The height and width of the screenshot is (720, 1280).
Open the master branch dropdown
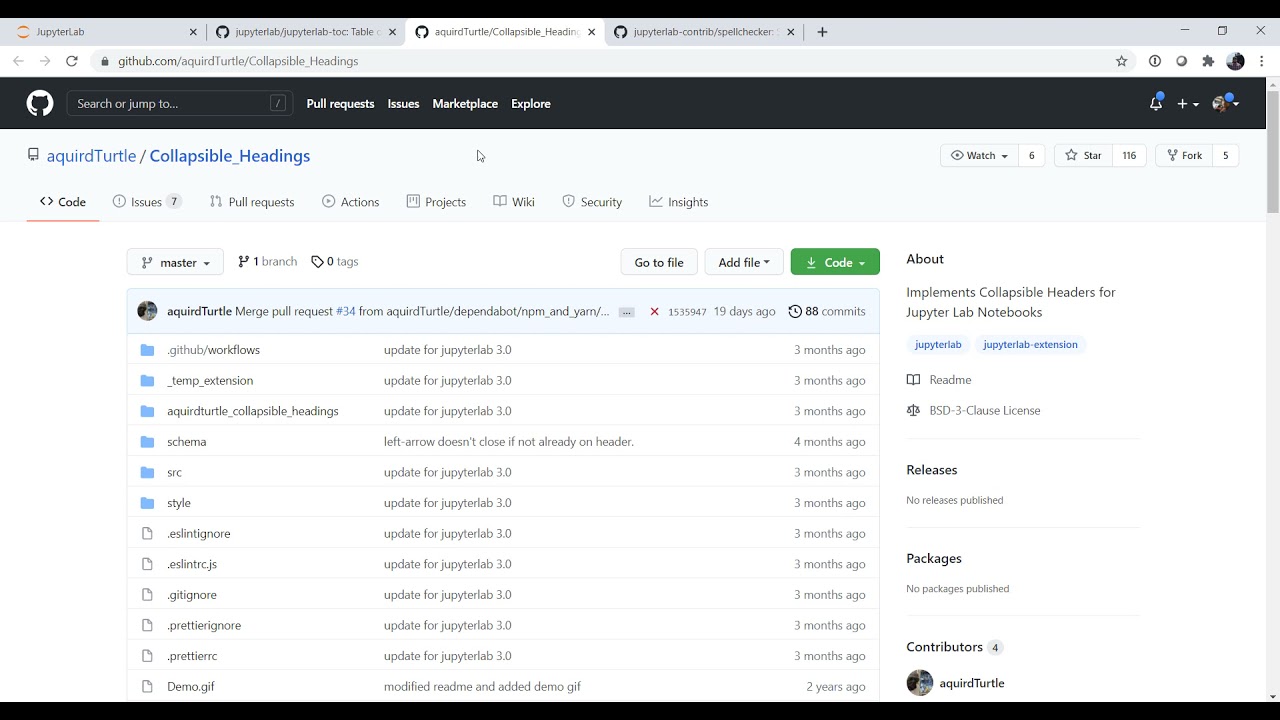coord(175,262)
